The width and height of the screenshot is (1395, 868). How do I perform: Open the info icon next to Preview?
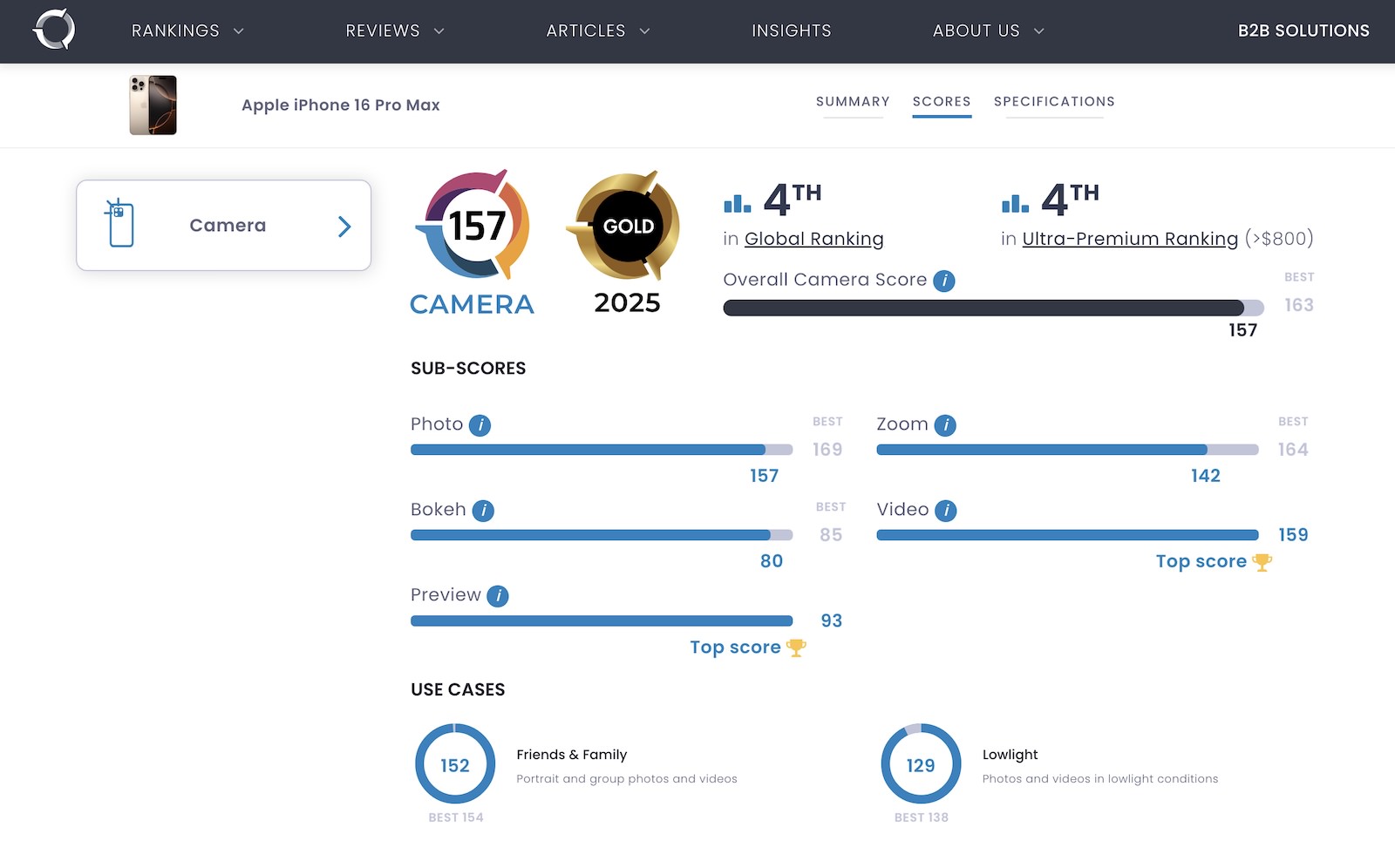tap(498, 596)
